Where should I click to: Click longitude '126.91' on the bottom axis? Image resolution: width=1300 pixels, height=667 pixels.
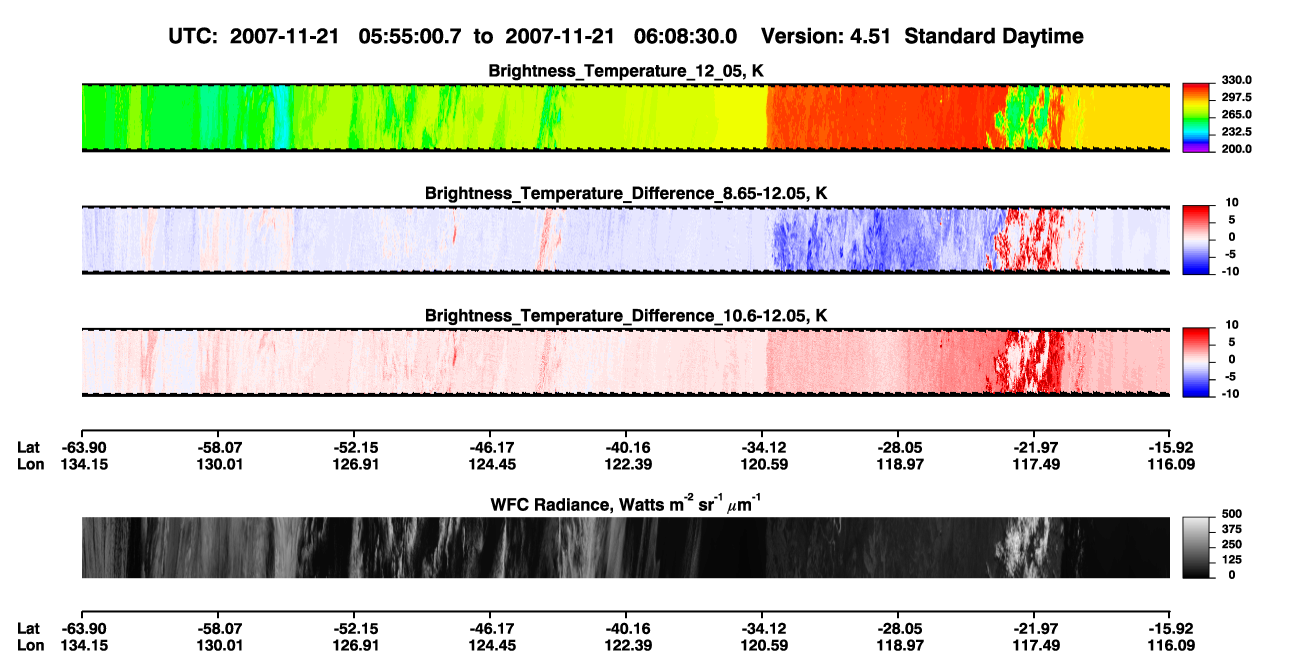(355, 645)
